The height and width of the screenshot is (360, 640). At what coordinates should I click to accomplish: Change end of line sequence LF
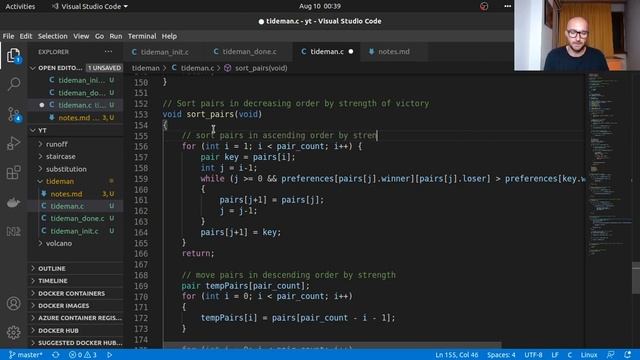[x=555, y=355]
